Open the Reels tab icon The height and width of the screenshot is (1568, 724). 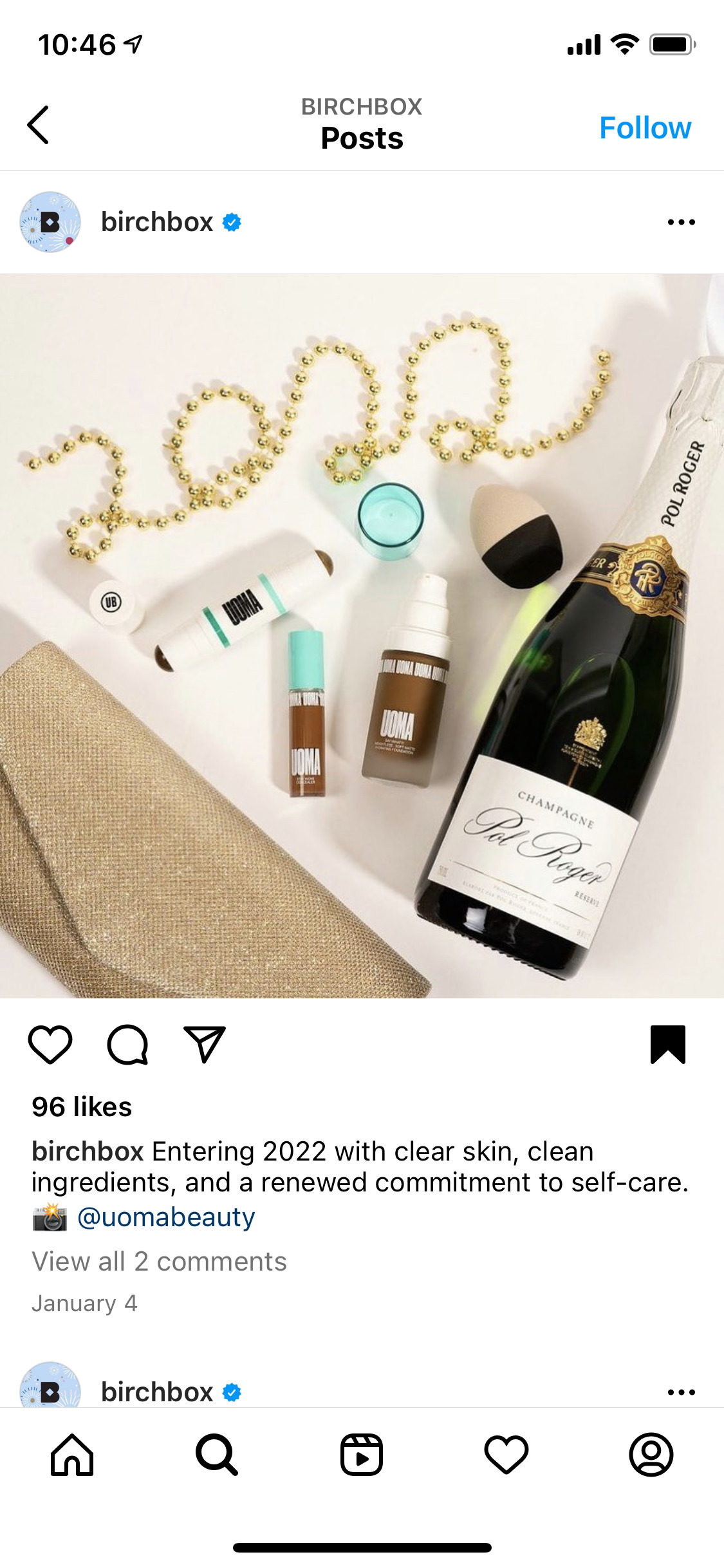[362, 1455]
